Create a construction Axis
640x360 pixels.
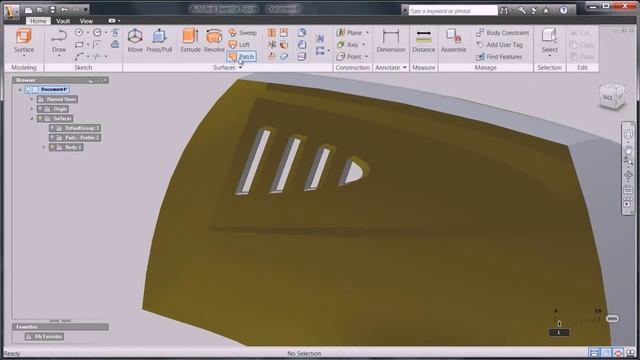click(347, 44)
